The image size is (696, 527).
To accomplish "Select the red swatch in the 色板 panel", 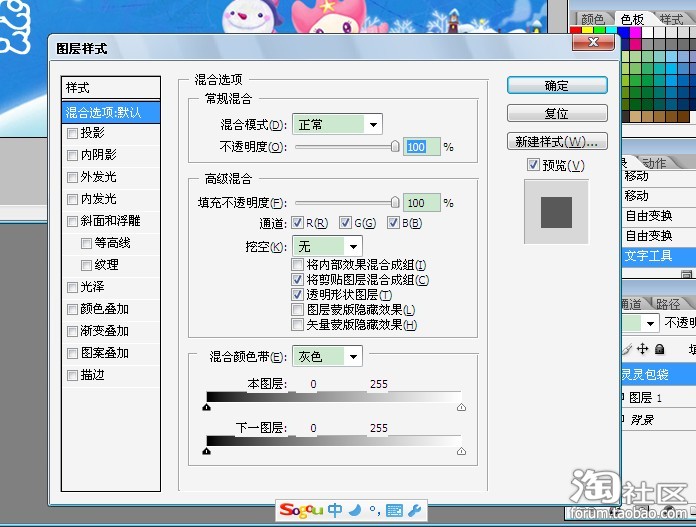I will (x=576, y=30).
